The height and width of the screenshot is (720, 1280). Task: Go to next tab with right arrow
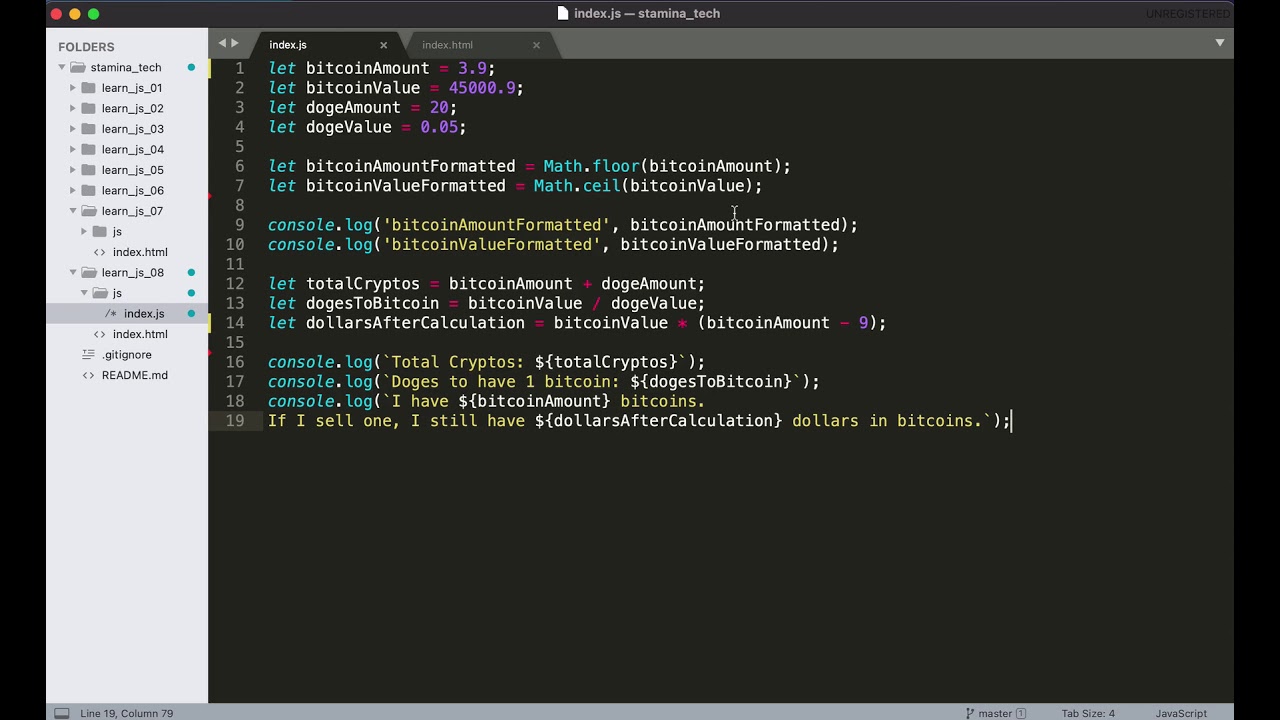tap(235, 43)
